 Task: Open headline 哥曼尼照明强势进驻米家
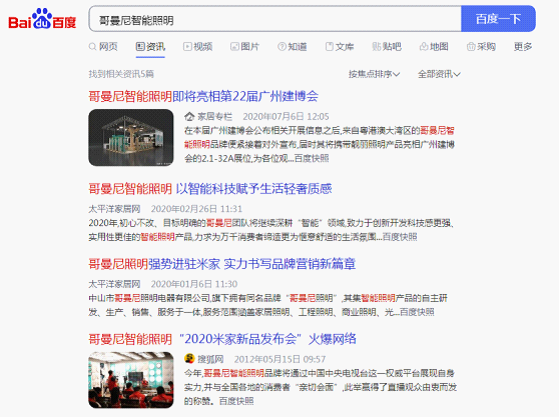pos(222,264)
